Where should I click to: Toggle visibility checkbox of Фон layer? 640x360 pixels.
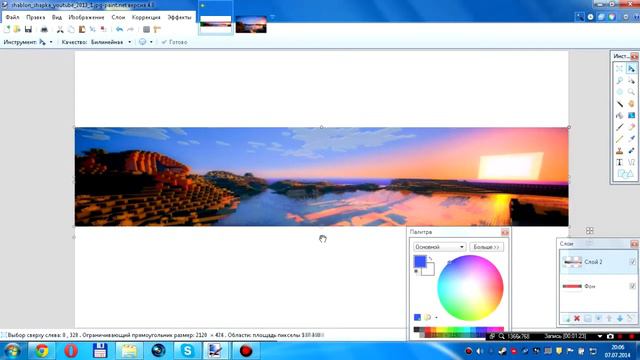point(632,286)
